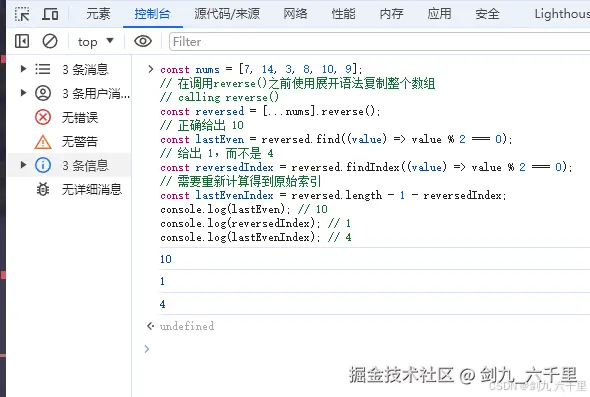Filter by 3 条用户消息 row
Screen dimensions: 590x397
pos(69,93)
